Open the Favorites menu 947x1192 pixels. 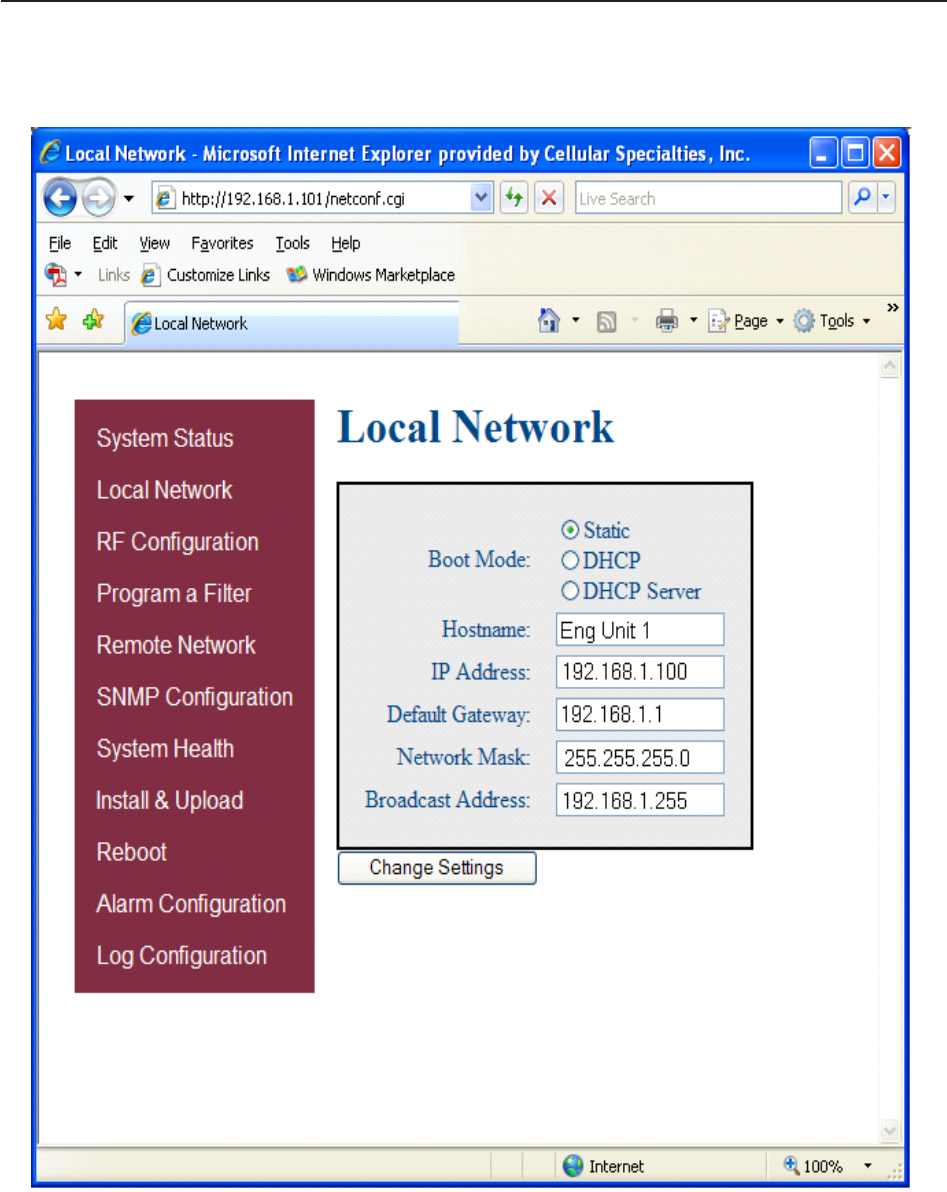(x=222, y=243)
